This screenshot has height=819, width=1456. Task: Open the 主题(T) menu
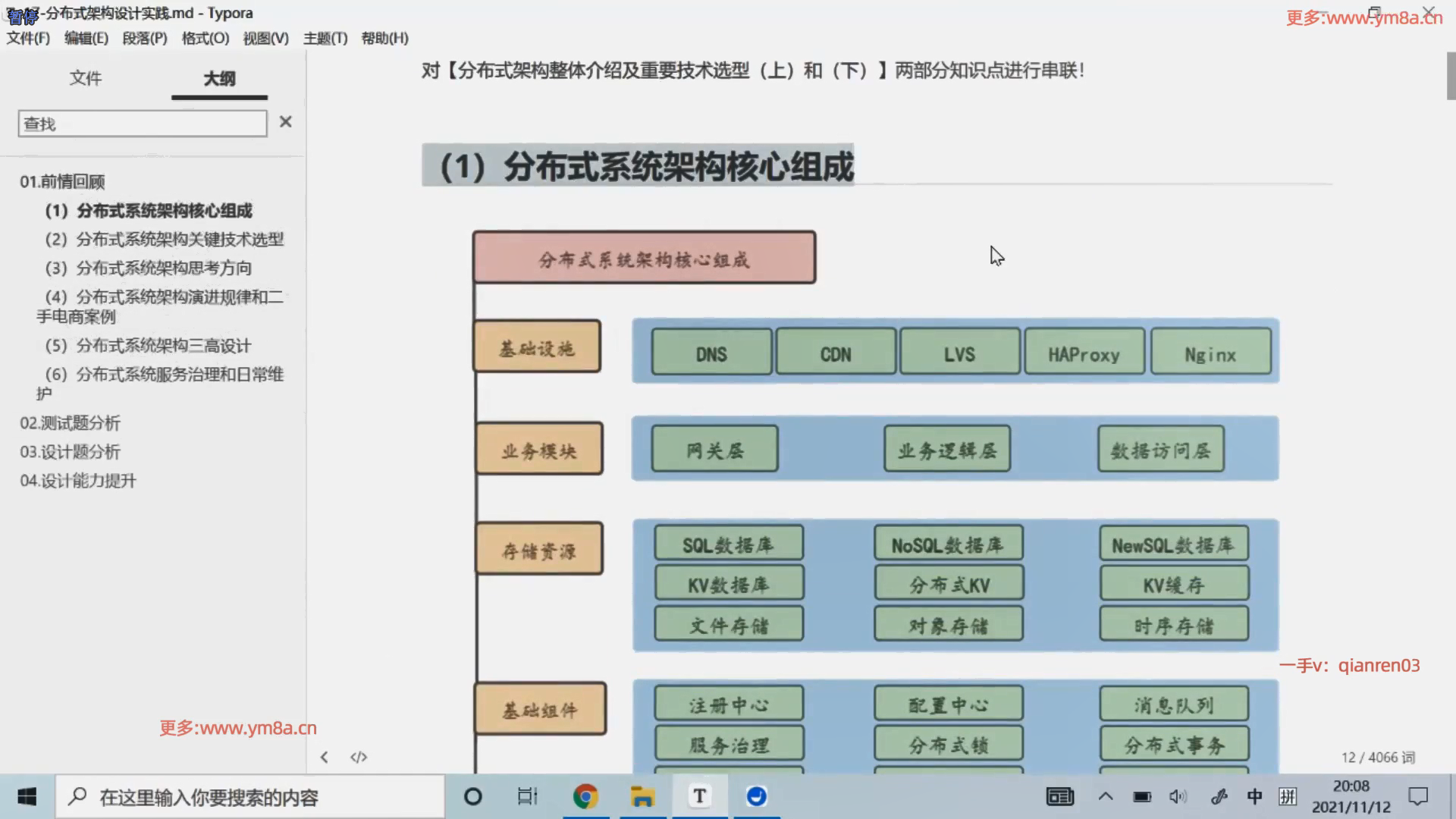[325, 38]
